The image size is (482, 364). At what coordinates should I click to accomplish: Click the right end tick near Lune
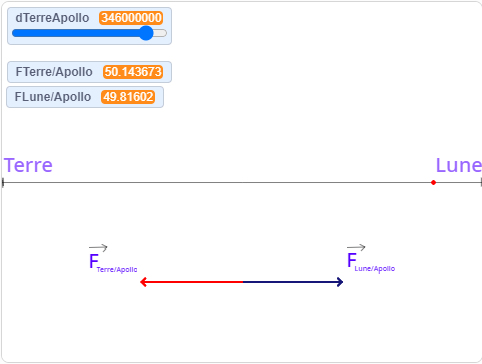481,182
